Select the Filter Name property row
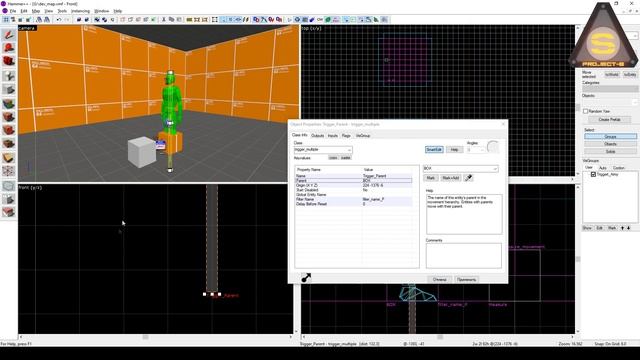 point(353,199)
